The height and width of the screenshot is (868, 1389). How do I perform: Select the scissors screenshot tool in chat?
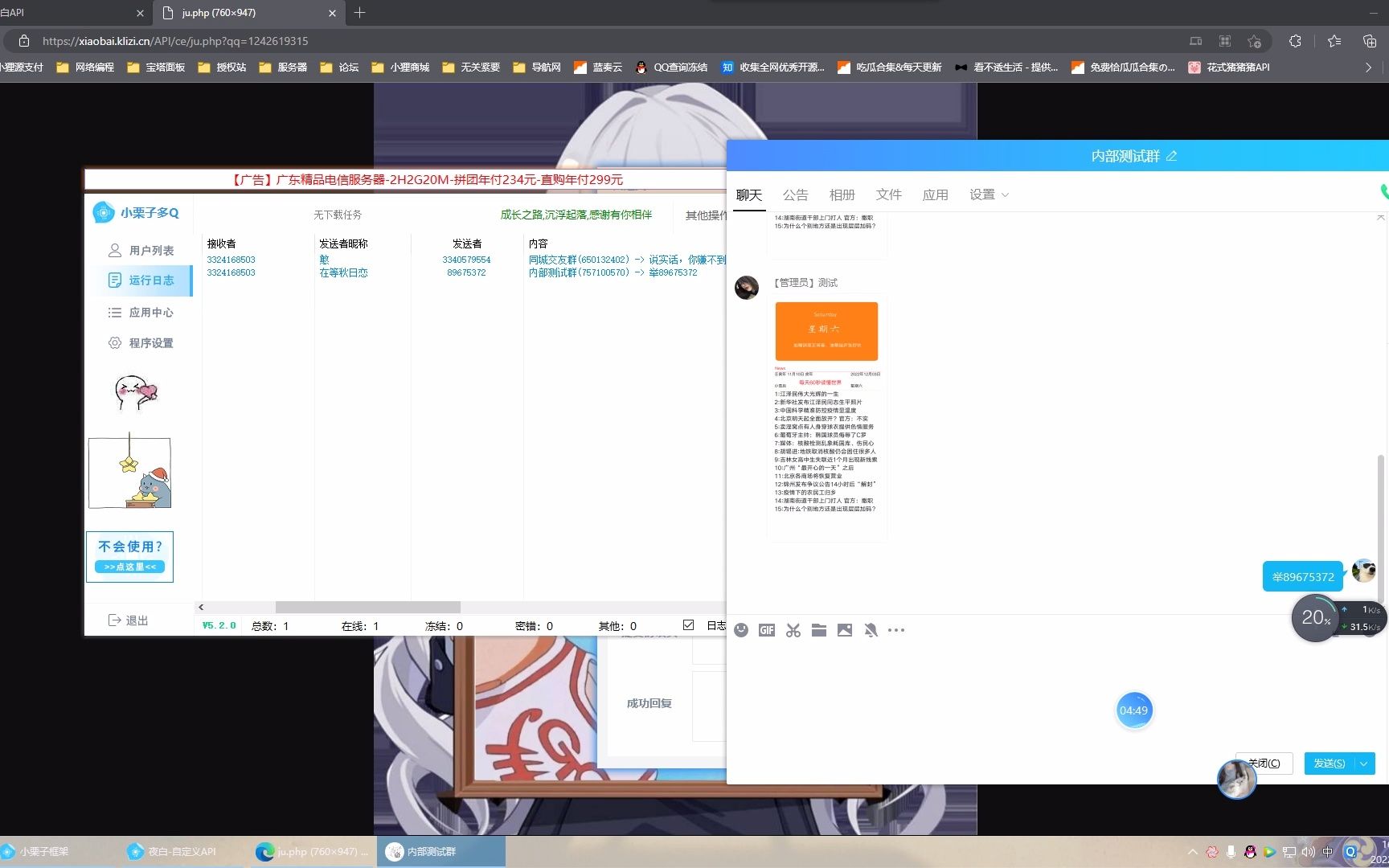793,630
